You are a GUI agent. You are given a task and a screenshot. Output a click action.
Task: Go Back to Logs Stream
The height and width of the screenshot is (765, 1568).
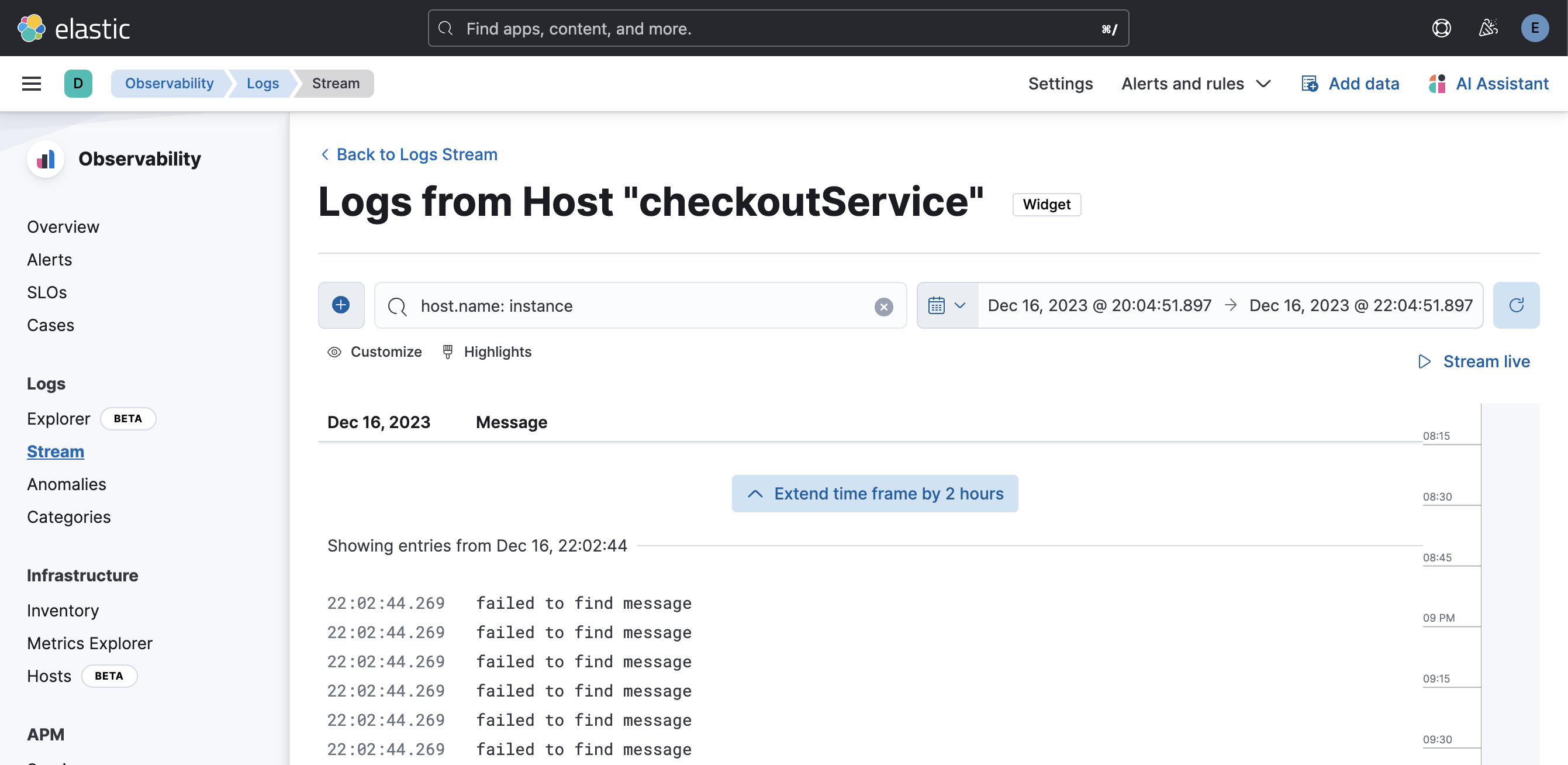pyautogui.click(x=417, y=155)
